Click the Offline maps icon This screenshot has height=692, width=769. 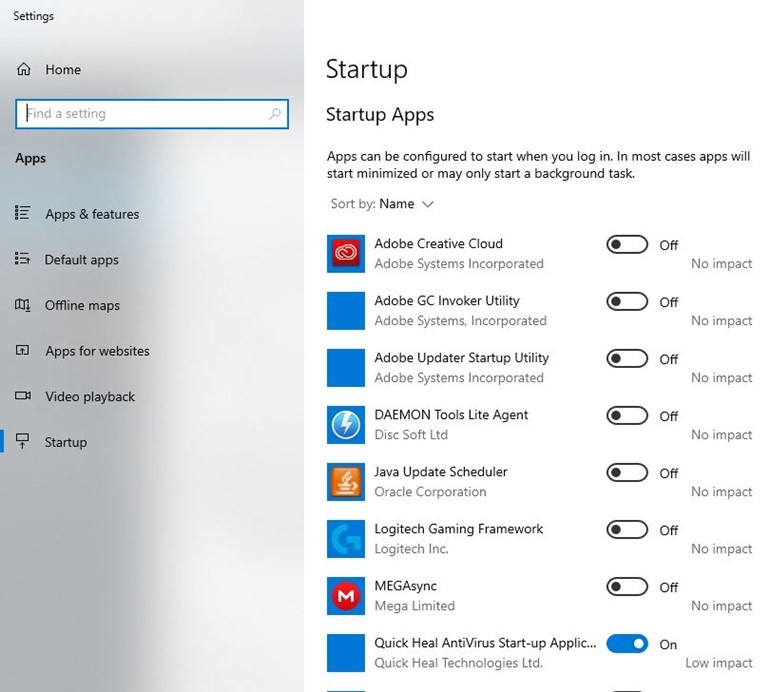[23, 305]
